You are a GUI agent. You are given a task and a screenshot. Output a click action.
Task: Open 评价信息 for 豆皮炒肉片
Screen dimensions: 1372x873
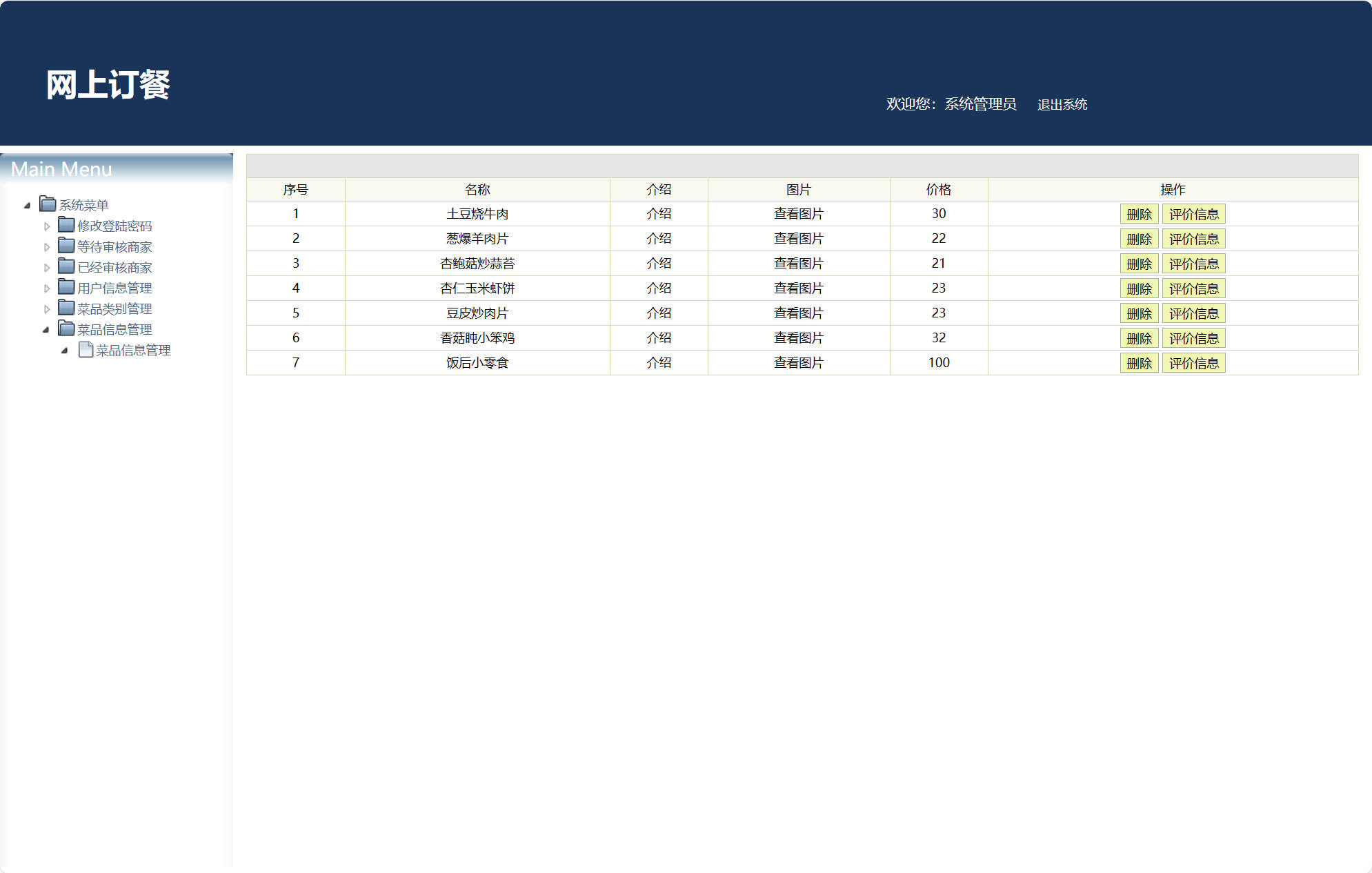(1193, 313)
